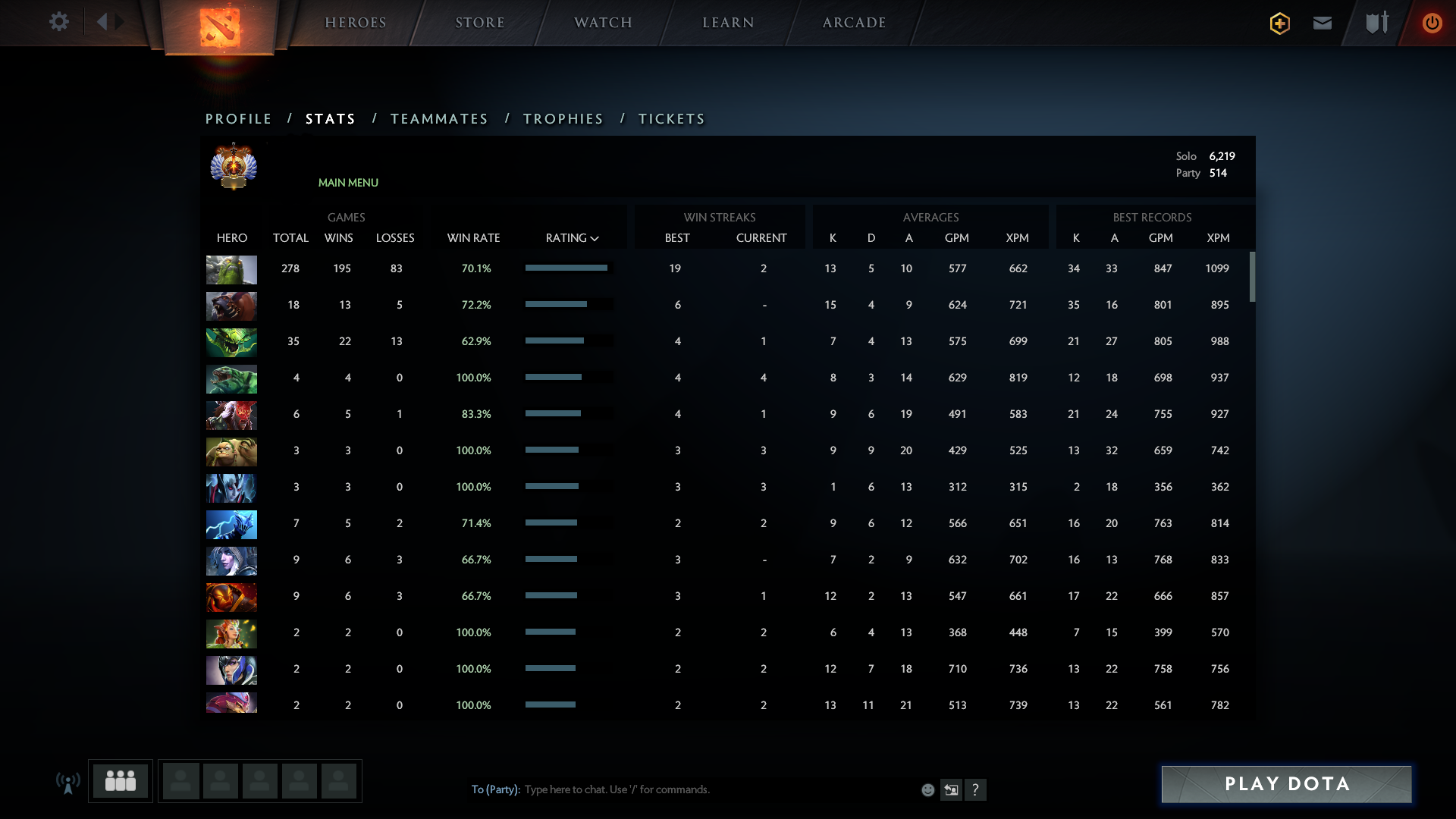Click the chat help question mark

pos(975,789)
